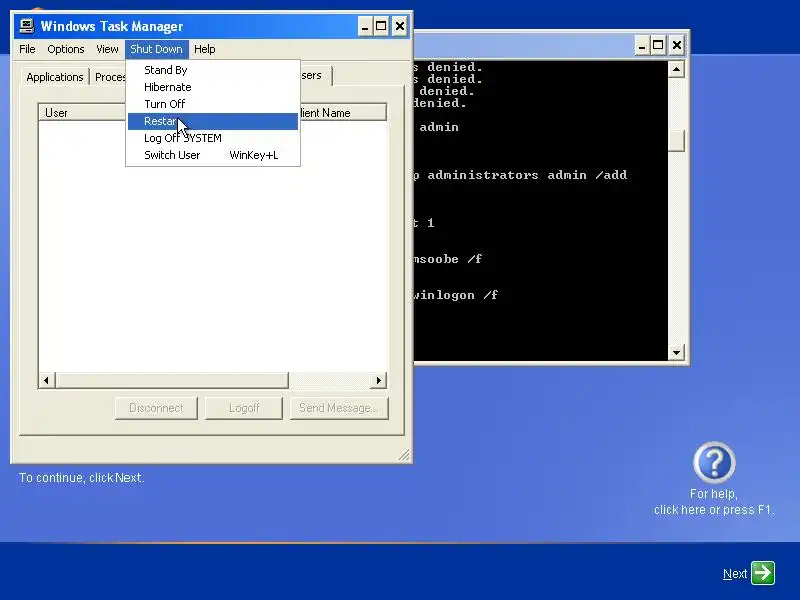Open the Help menu in Task Manager
The image size is (800, 600).
(205, 49)
